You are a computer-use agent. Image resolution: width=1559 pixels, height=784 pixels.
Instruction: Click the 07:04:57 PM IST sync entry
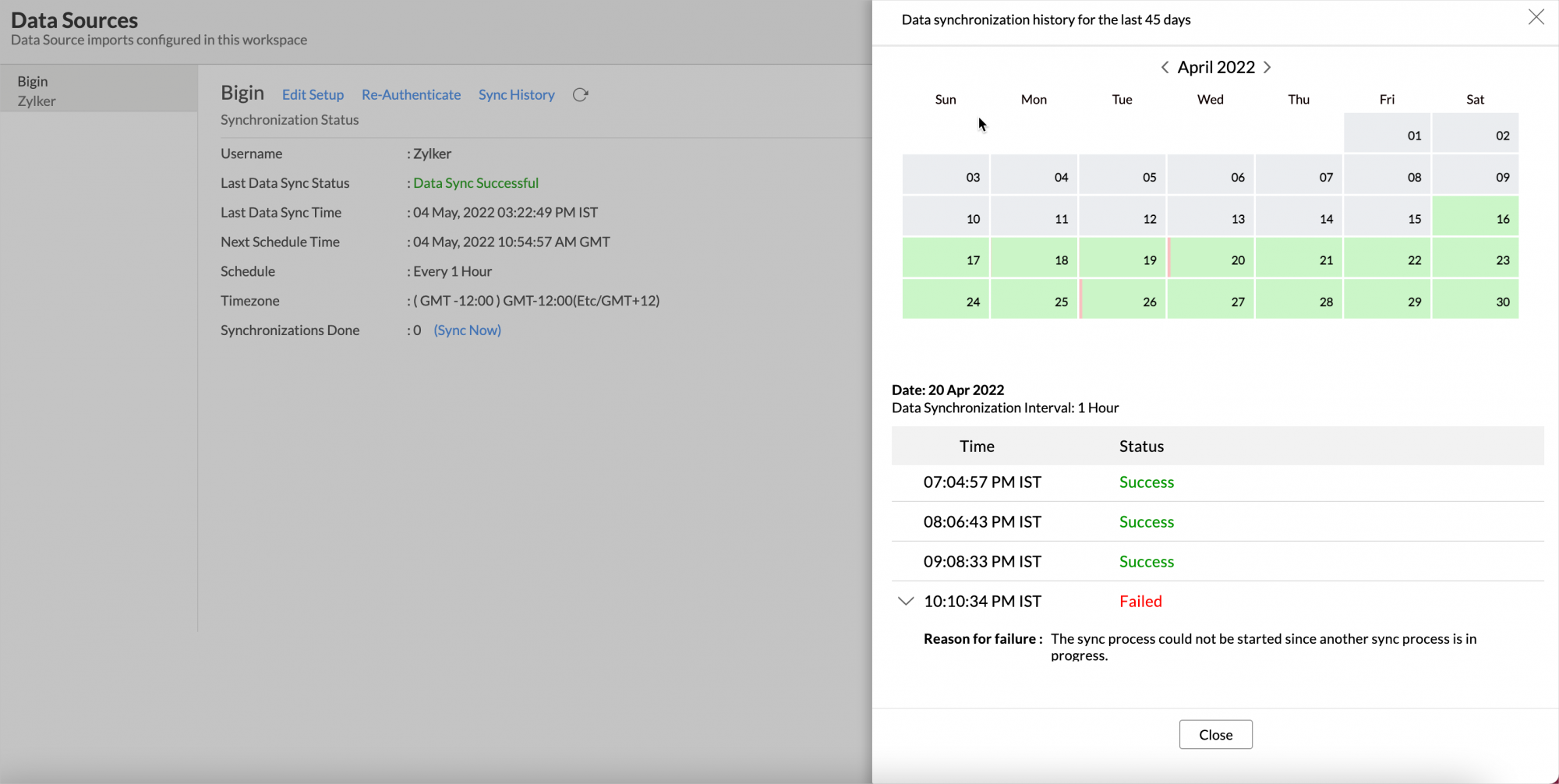pos(1218,482)
